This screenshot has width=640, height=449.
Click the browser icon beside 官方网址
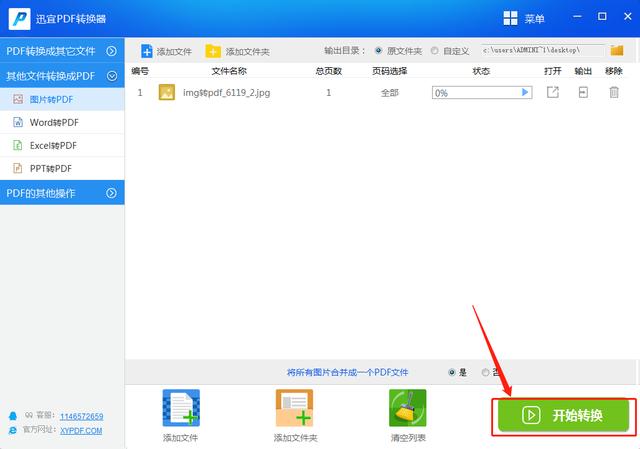(x=13, y=430)
